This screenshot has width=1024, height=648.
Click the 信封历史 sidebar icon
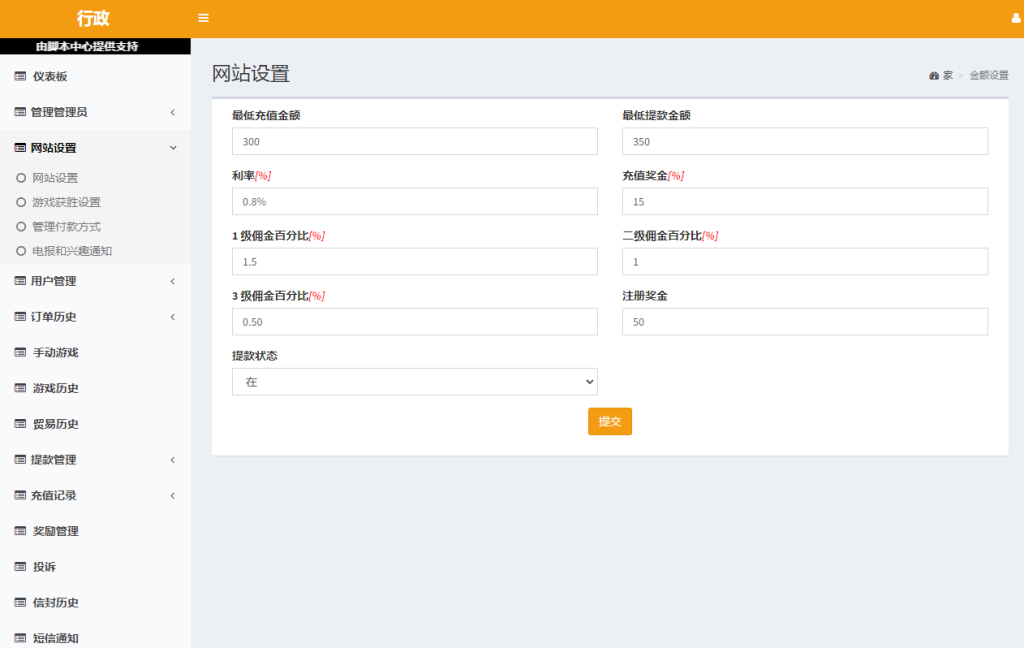18,602
